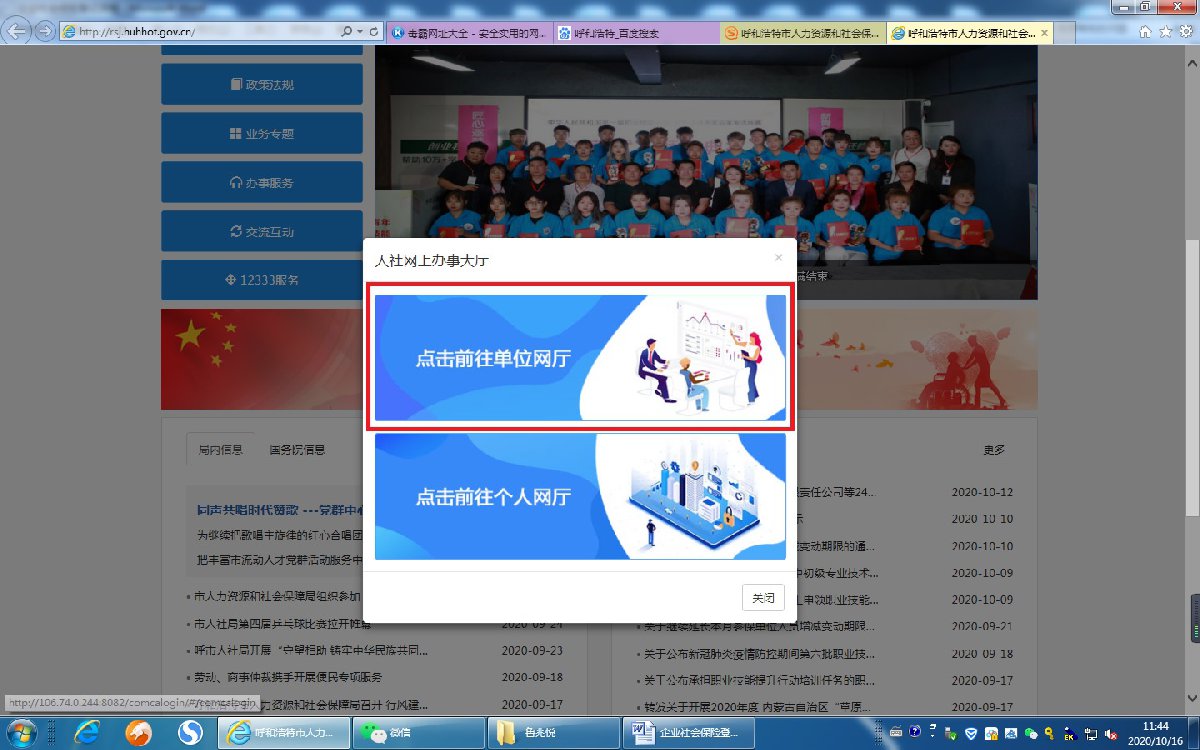Open headline 同声共唱时代赞歌
Image resolution: width=1200 pixels, height=750 pixels.
click(278, 508)
